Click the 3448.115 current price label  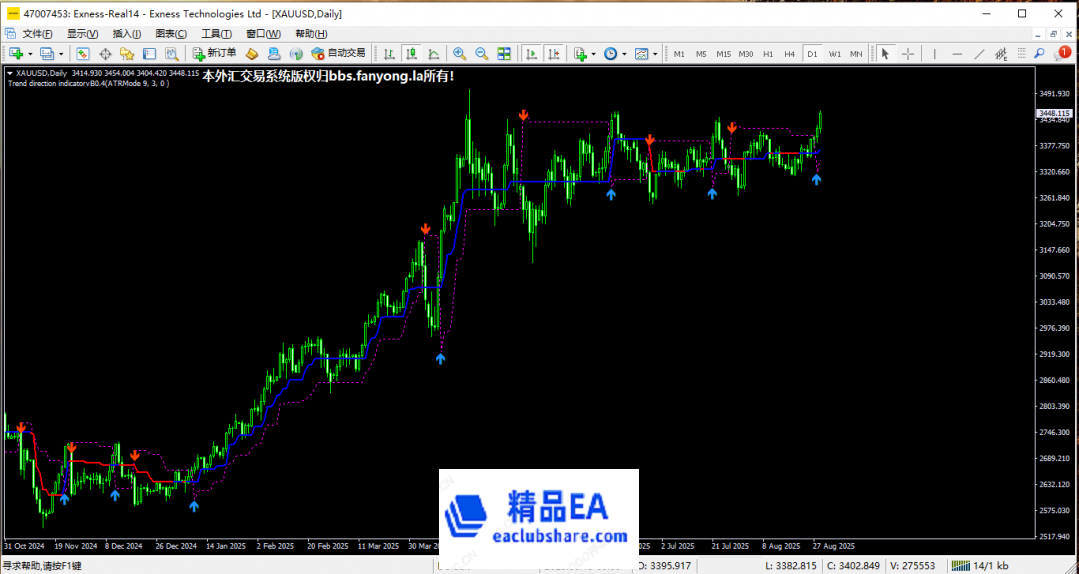(1054, 113)
